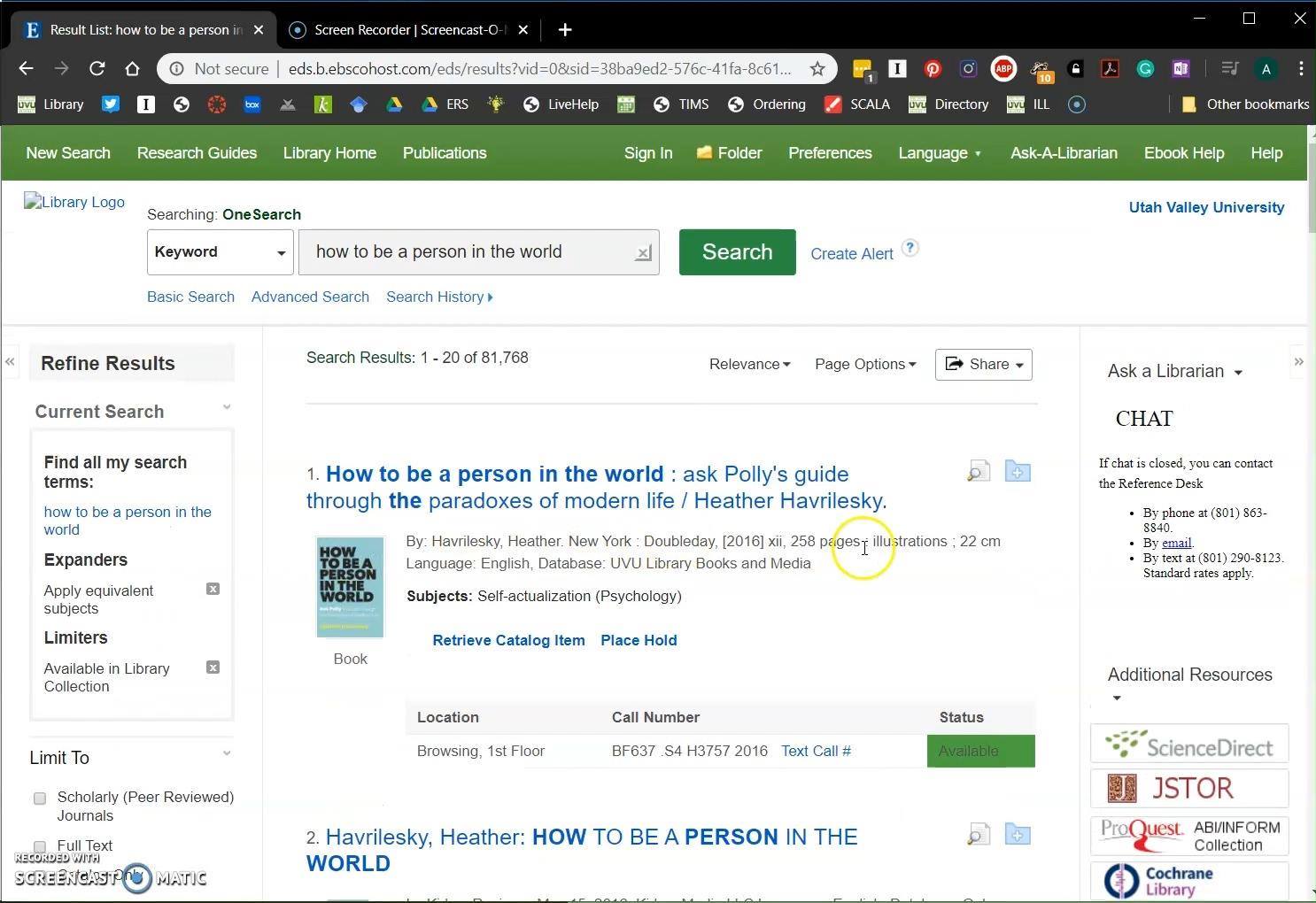Open the Language menu dropdown

click(x=940, y=153)
